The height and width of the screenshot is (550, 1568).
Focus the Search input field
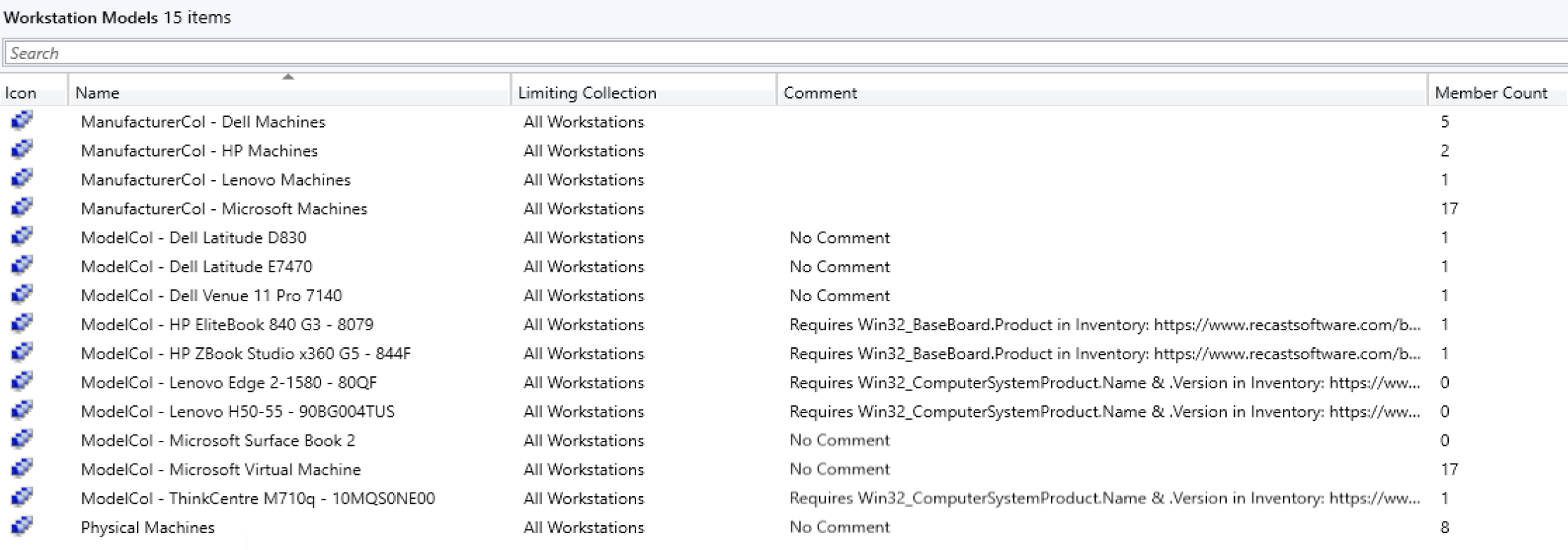(x=780, y=53)
